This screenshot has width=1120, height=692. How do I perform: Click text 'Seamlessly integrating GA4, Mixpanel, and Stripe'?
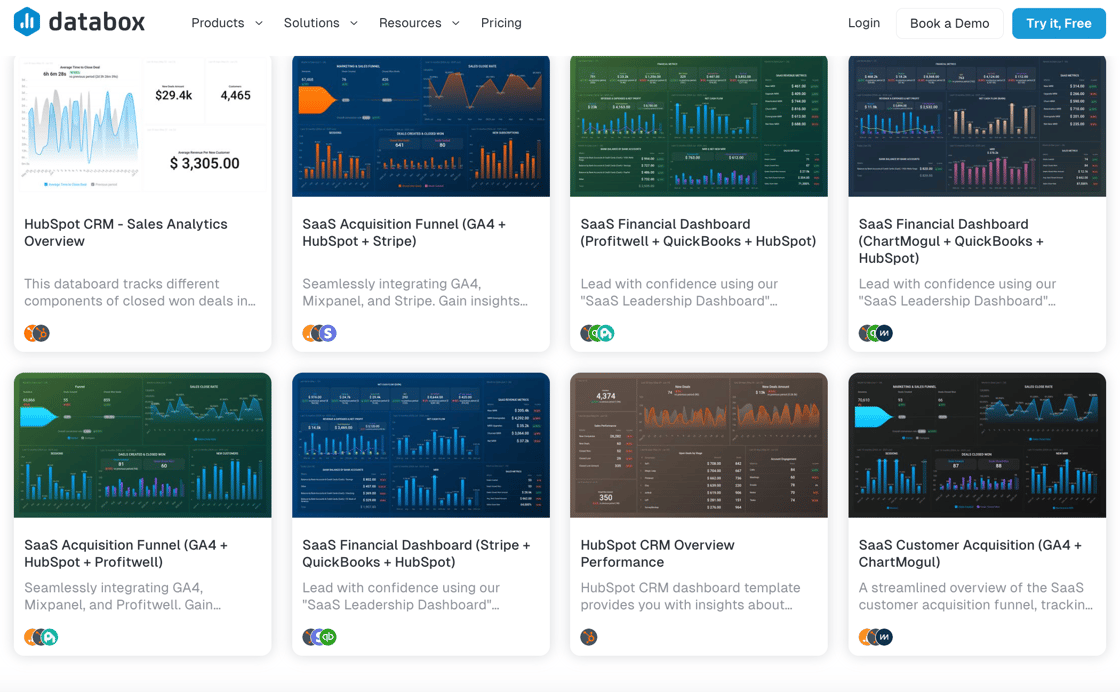pyautogui.click(x=415, y=292)
